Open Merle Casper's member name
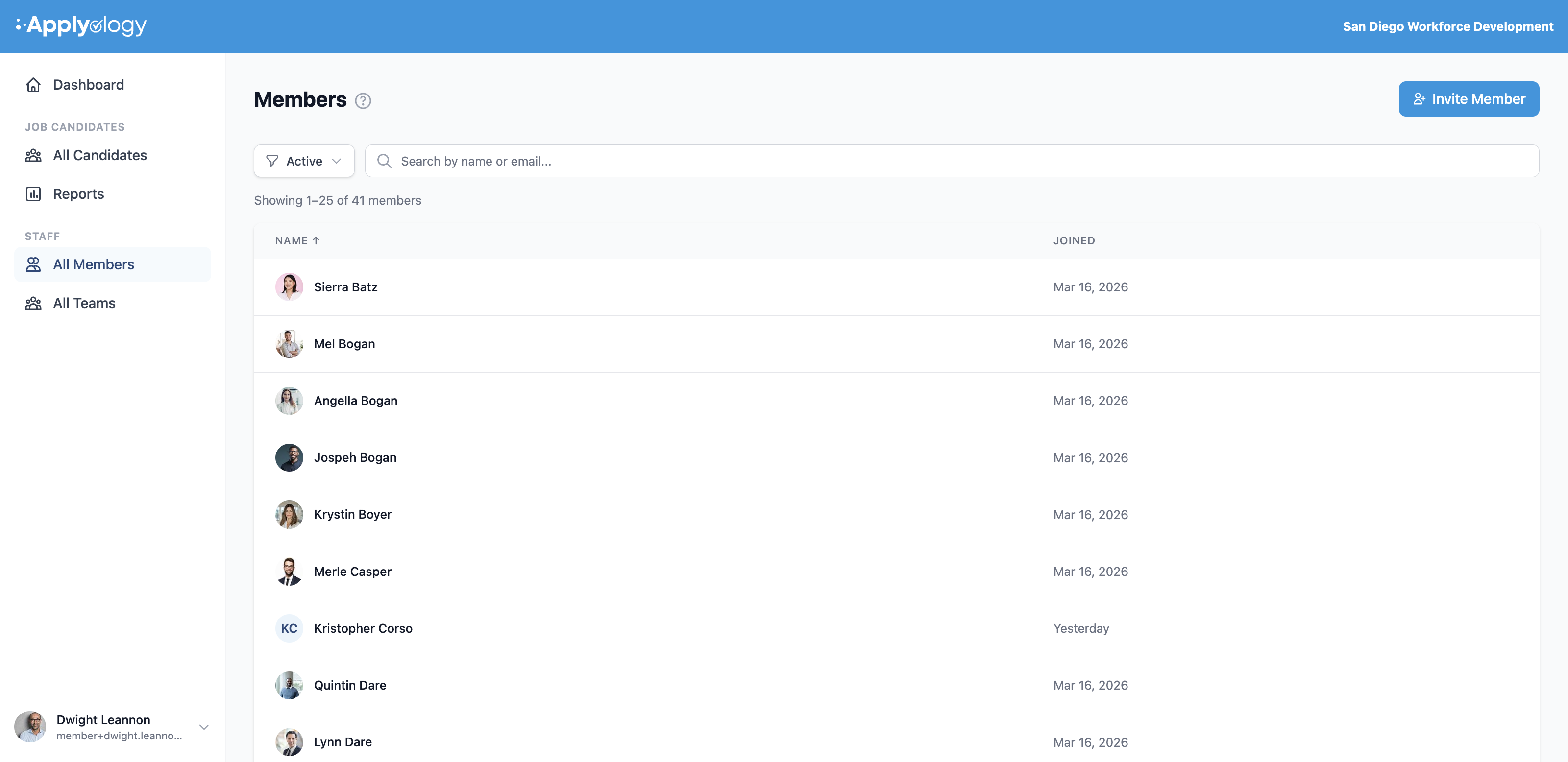The image size is (1568, 762). pos(352,571)
